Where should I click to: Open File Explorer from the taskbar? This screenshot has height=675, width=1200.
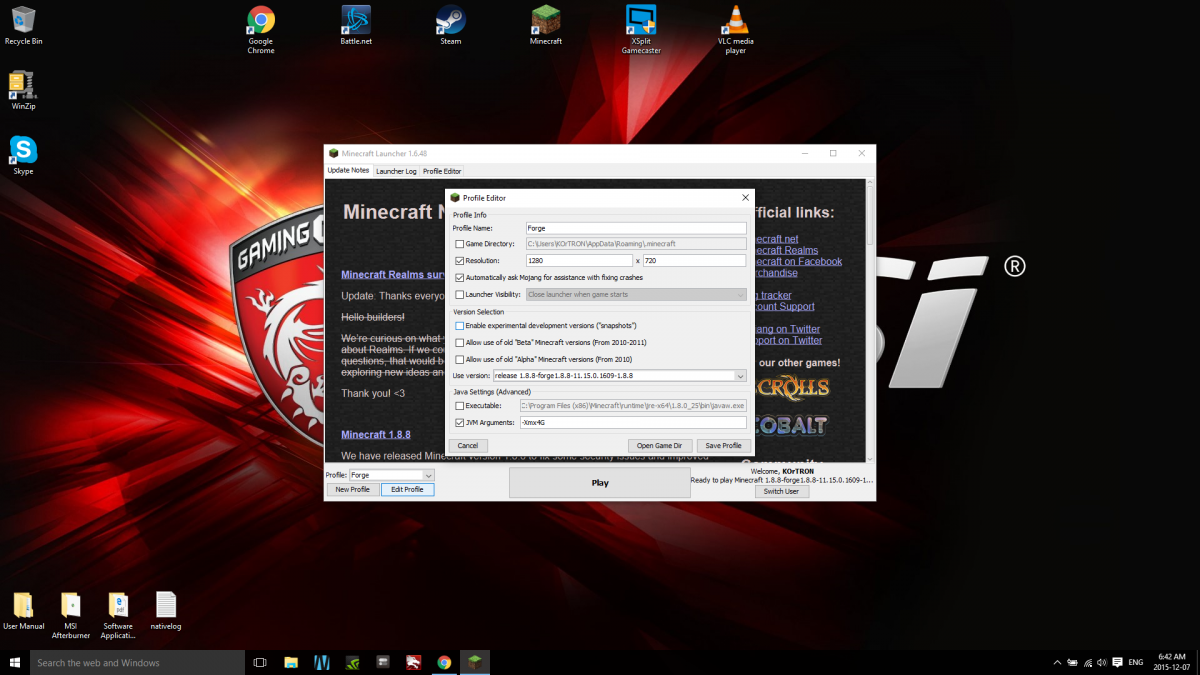click(x=291, y=662)
